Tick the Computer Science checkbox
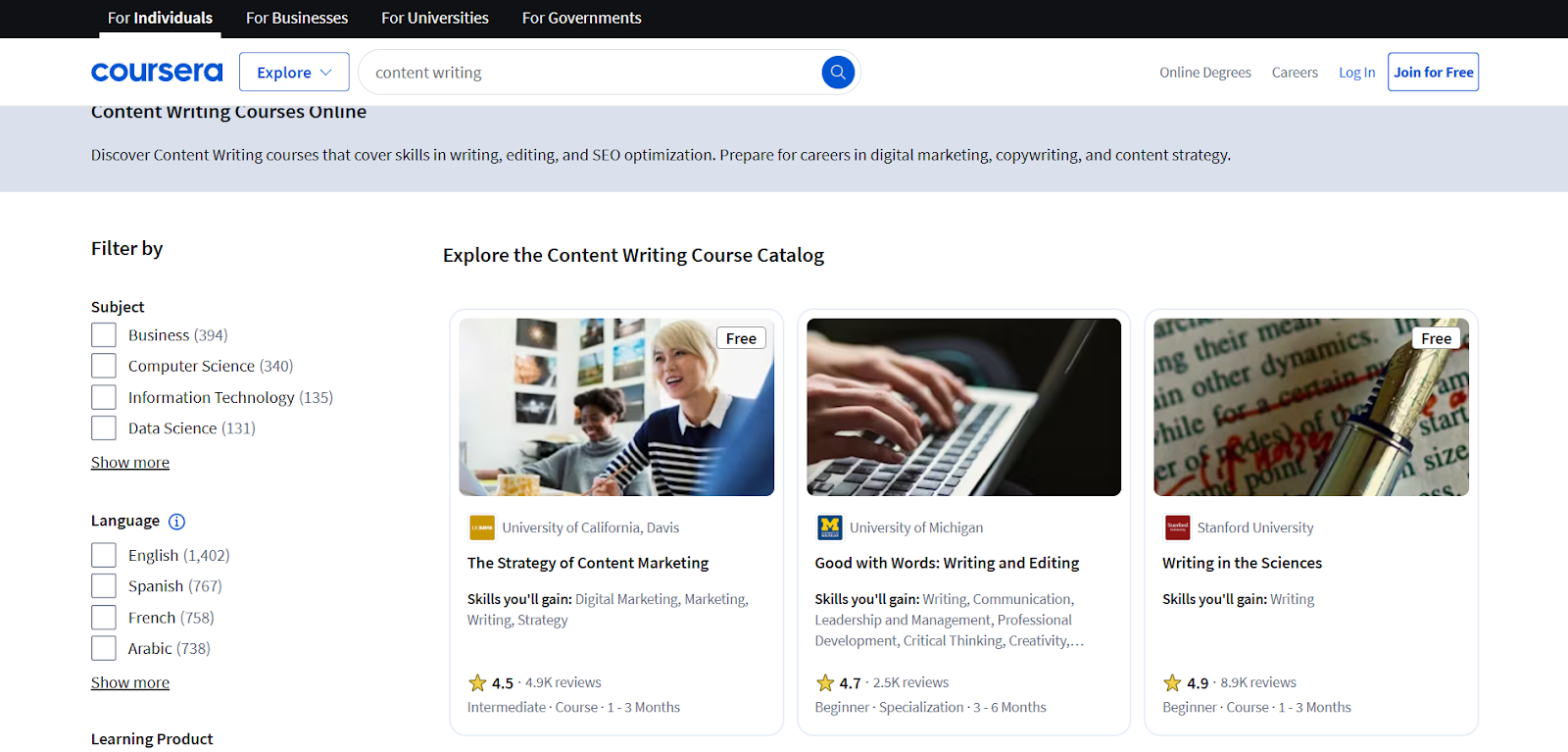The height and width of the screenshot is (752, 1568). 104,366
